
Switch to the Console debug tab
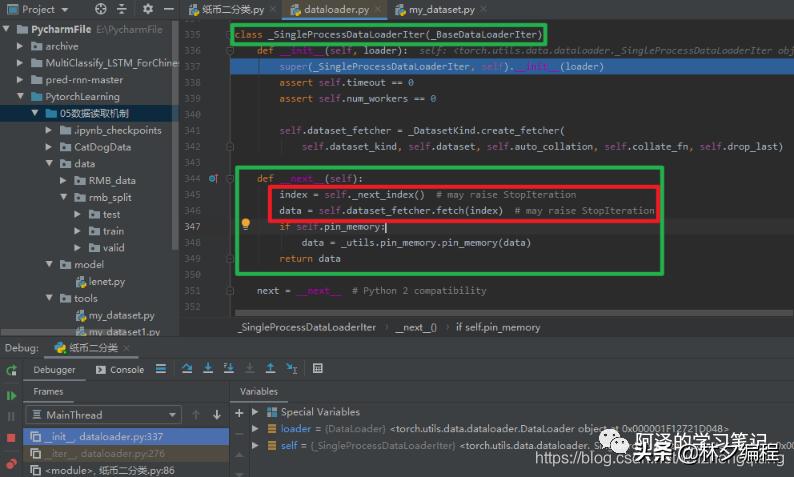pyautogui.click(x=120, y=369)
